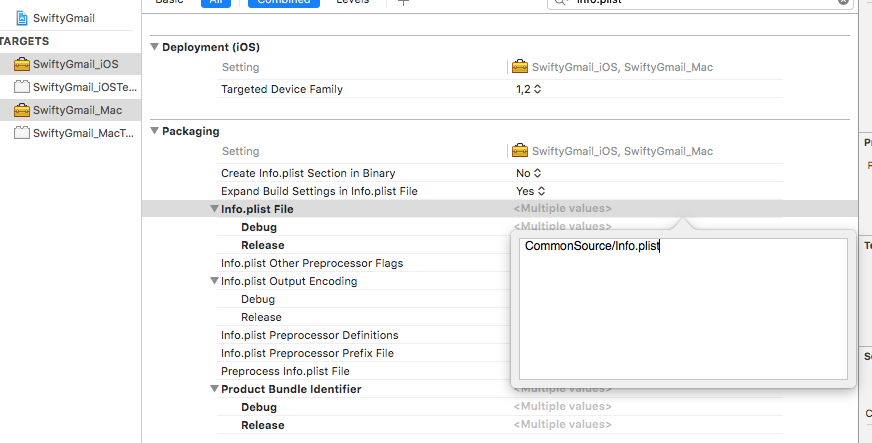
Task: Click Multiple values of Info.plist File
Action: click(x=562, y=208)
